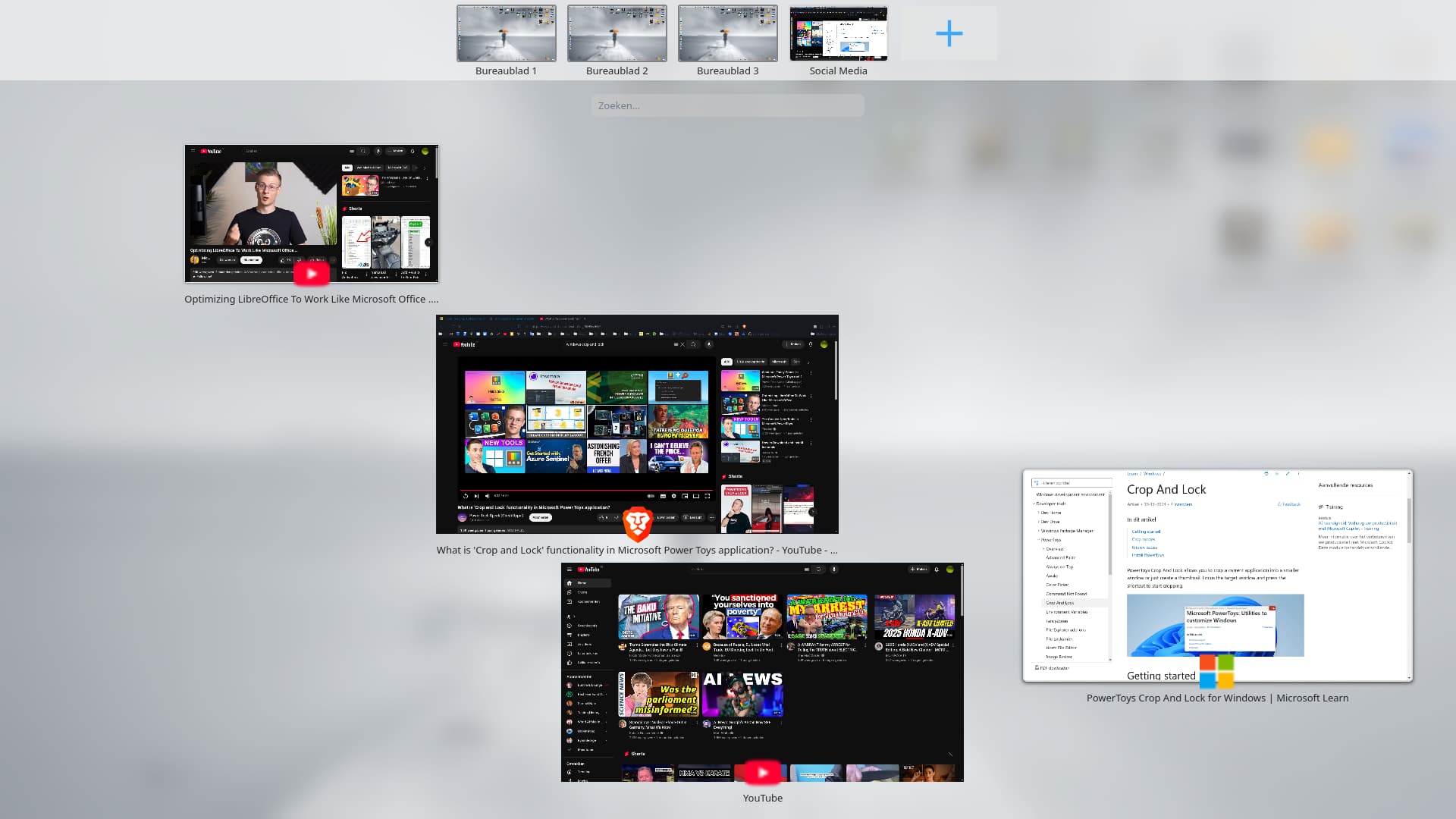Click account avatar in YouTube home window

click(x=949, y=569)
